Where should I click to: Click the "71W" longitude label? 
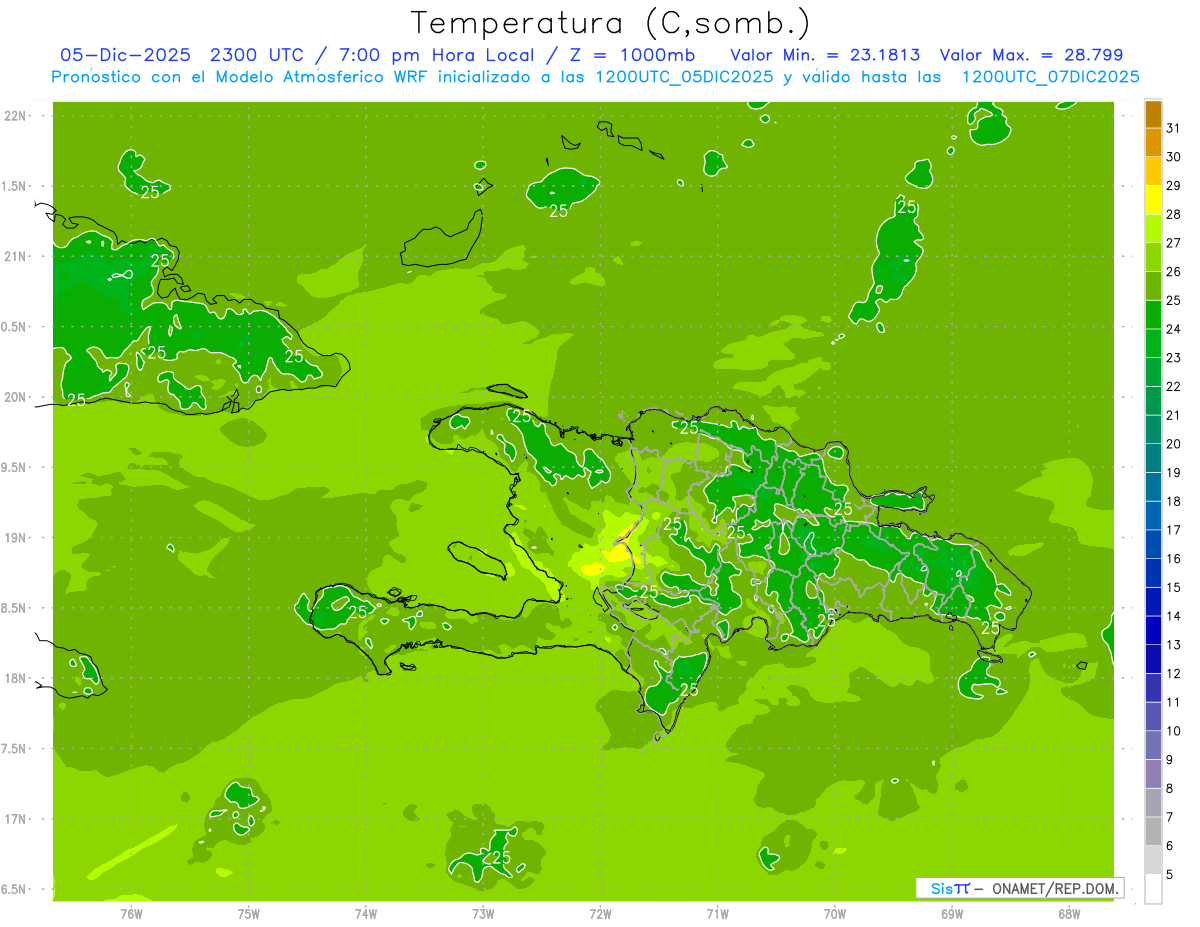(717, 913)
